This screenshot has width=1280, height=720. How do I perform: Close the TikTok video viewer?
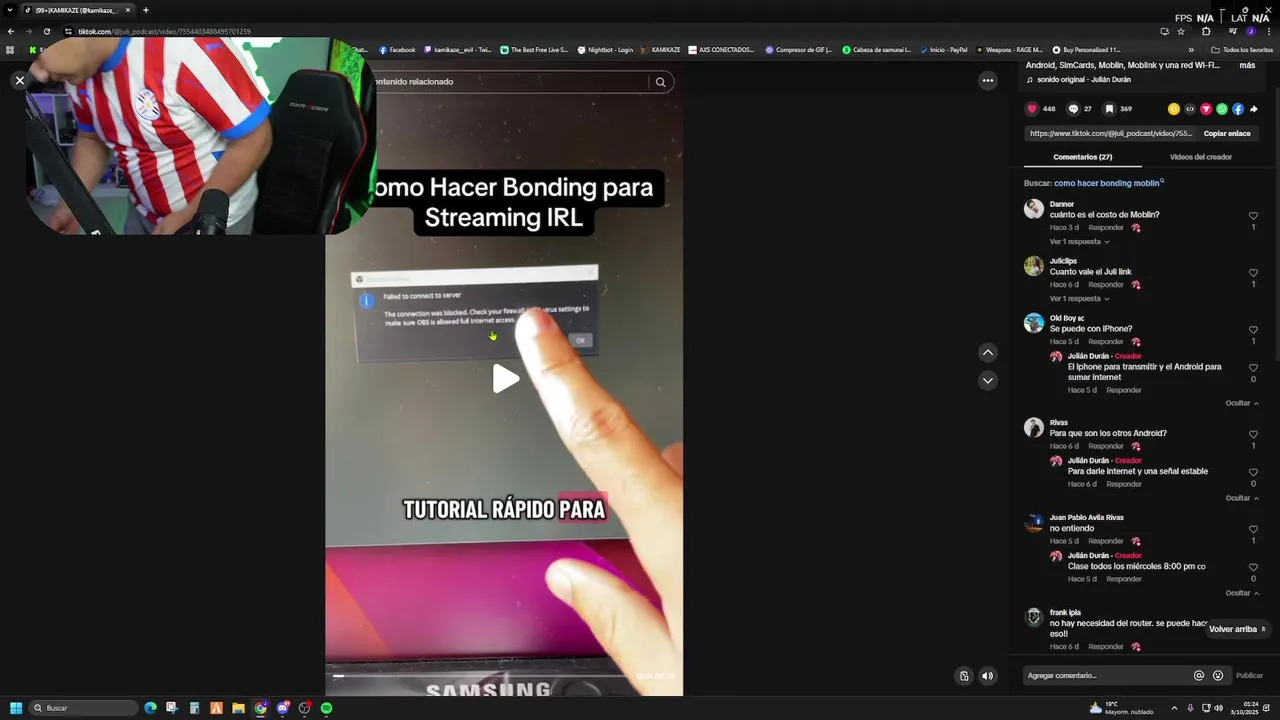coord(19,80)
